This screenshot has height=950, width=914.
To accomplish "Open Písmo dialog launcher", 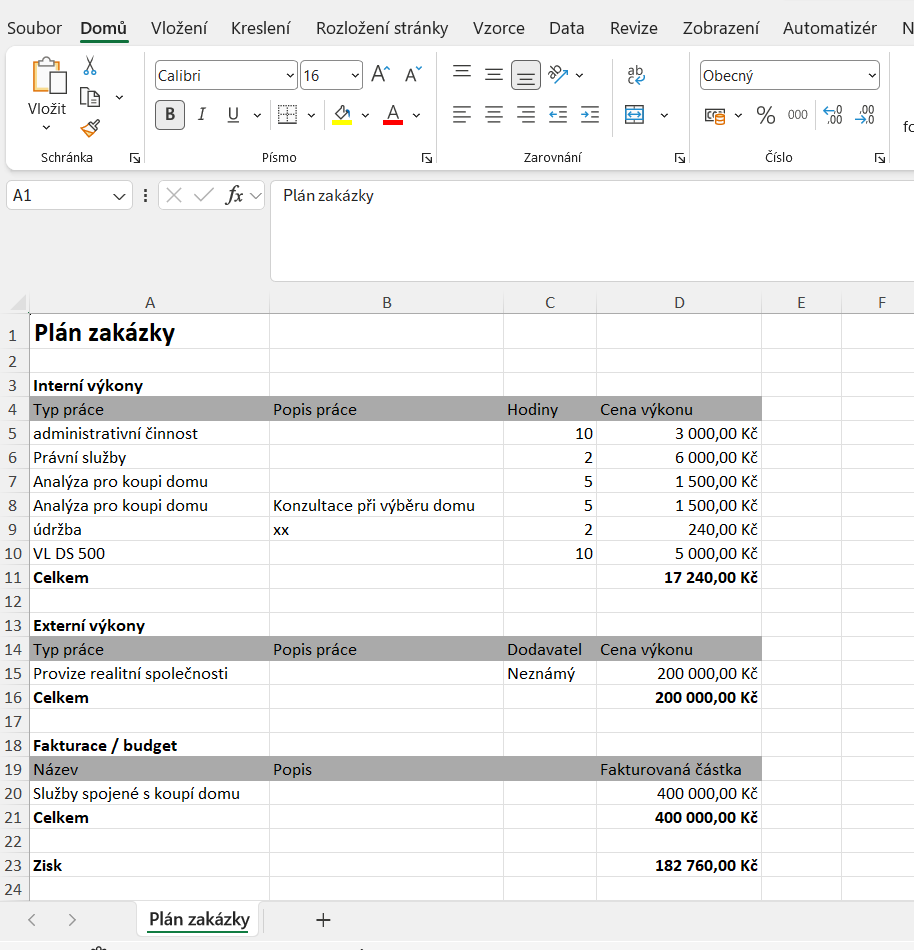I will (x=427, y=158).
